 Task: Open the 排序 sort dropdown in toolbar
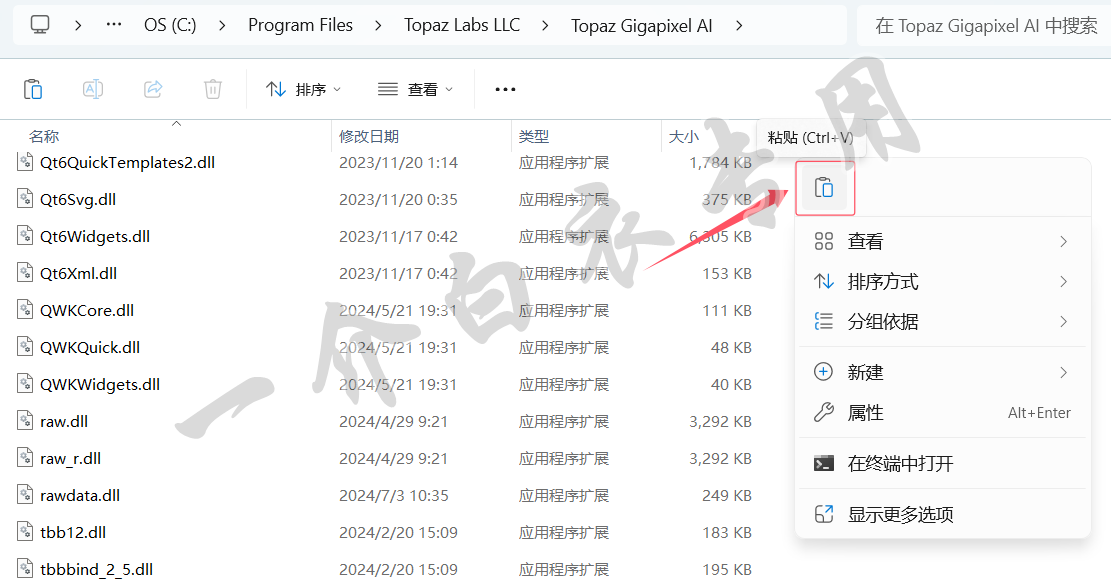(x=303, y=89)
